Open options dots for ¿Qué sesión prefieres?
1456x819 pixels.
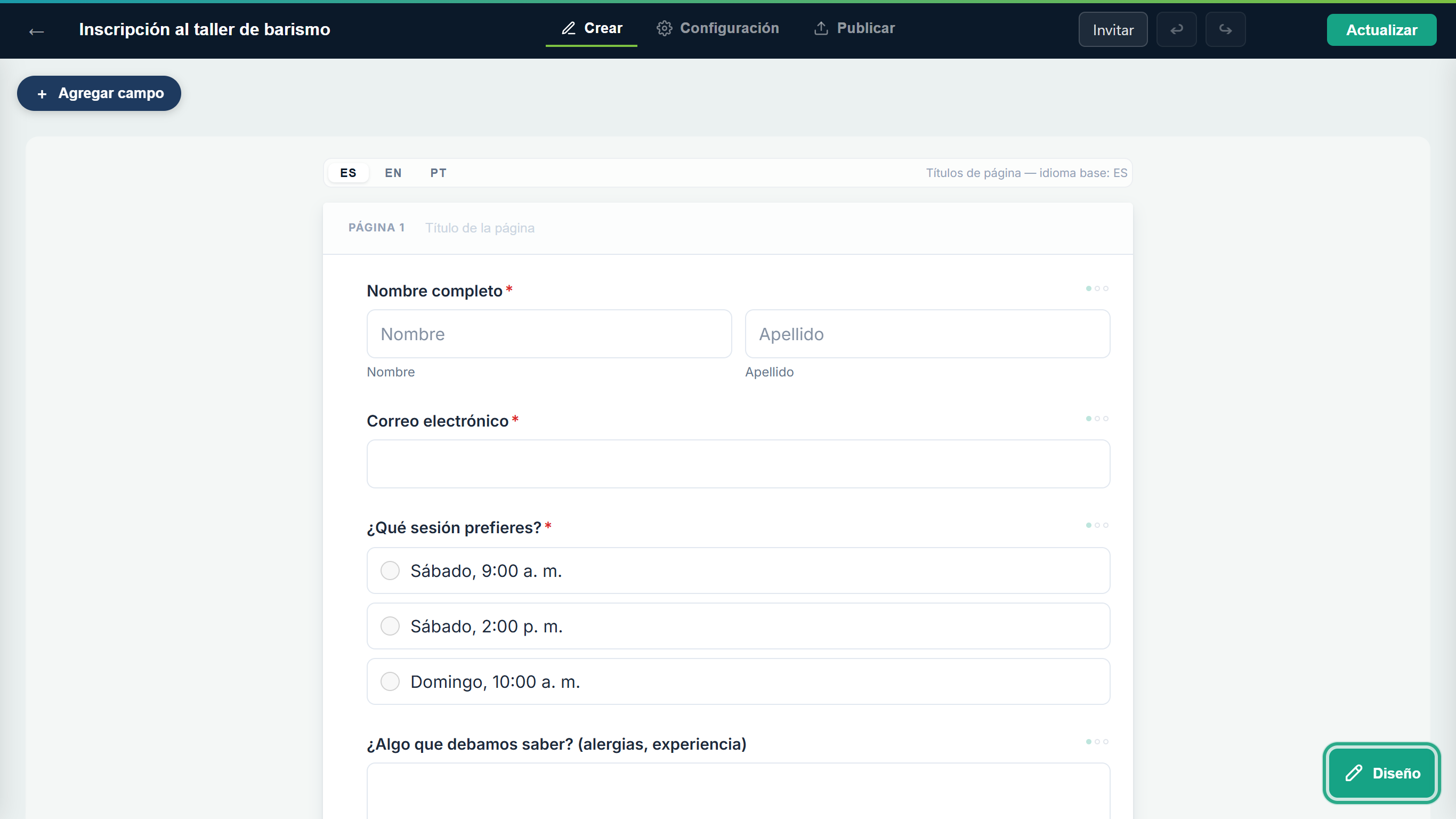pos(1096,525)
